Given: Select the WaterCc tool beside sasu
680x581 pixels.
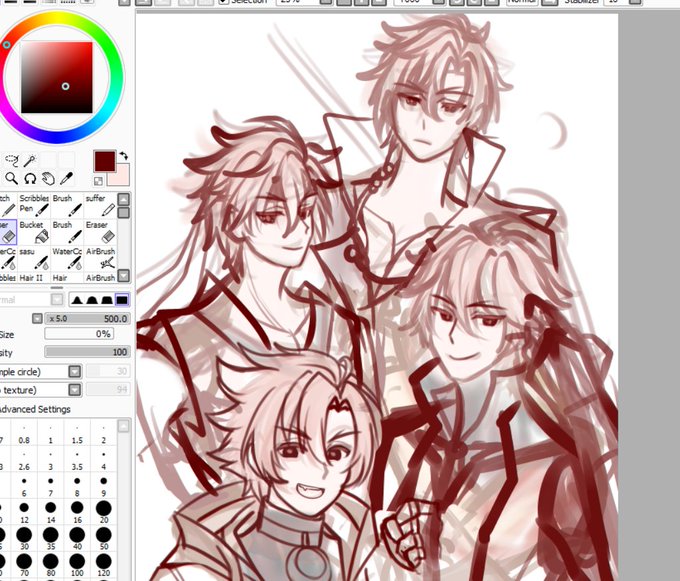Looking at the screenshot, I should pyautogui.click(x=67, y=258).
